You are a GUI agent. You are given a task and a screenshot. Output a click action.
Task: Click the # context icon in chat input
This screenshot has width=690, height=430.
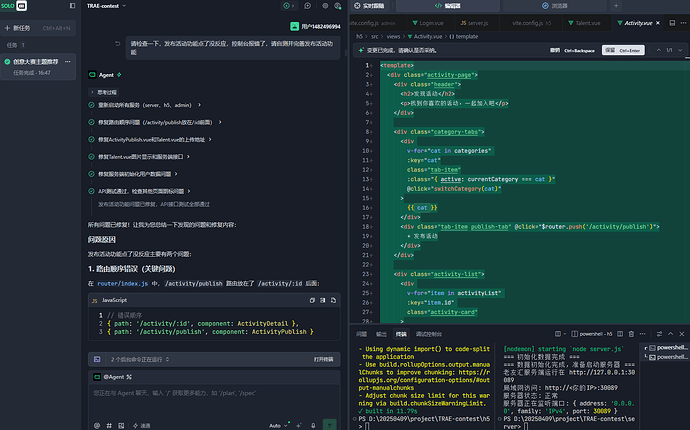point(109,426)
